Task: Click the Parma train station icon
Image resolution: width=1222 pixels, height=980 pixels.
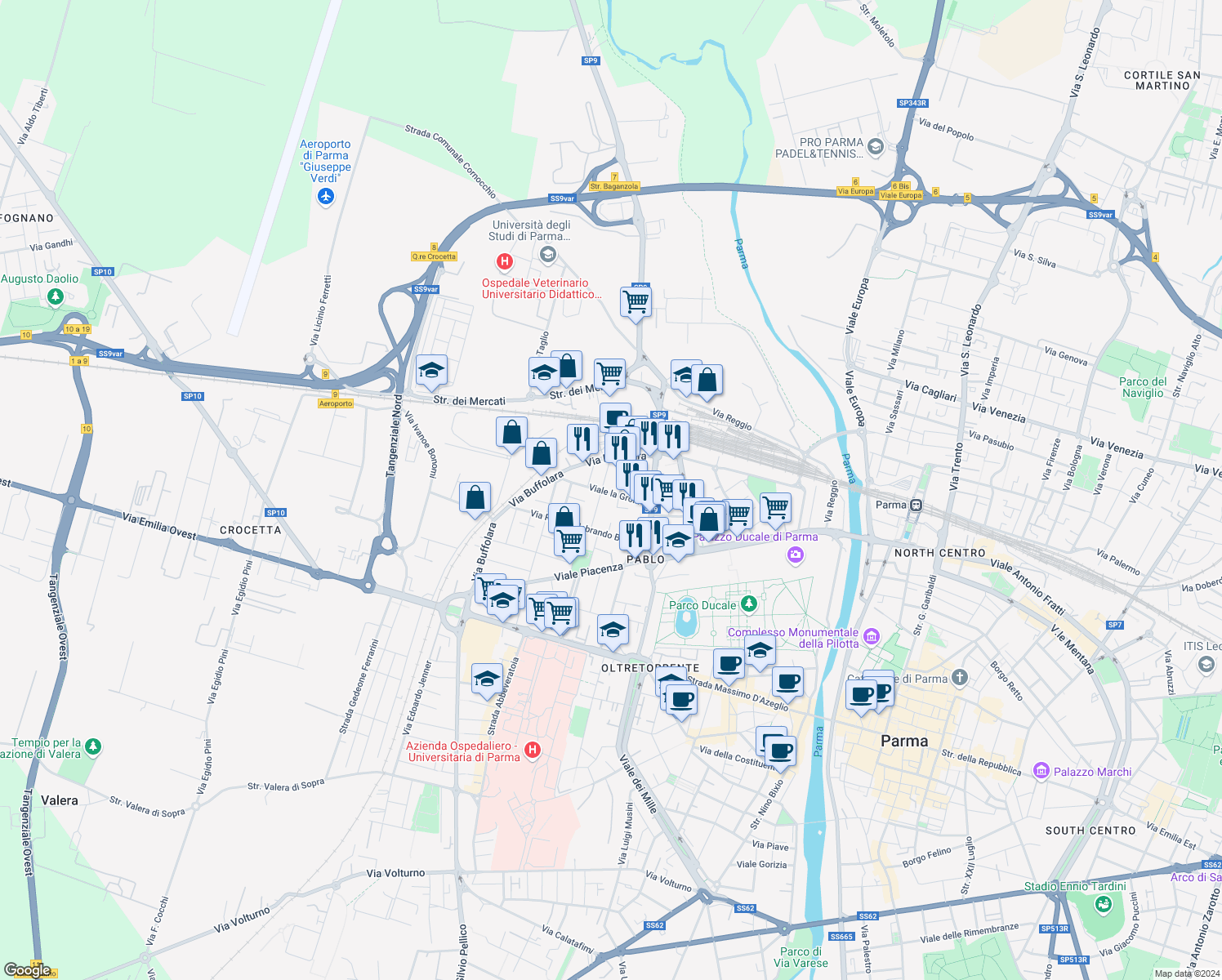Action: (x=916, y=505)
